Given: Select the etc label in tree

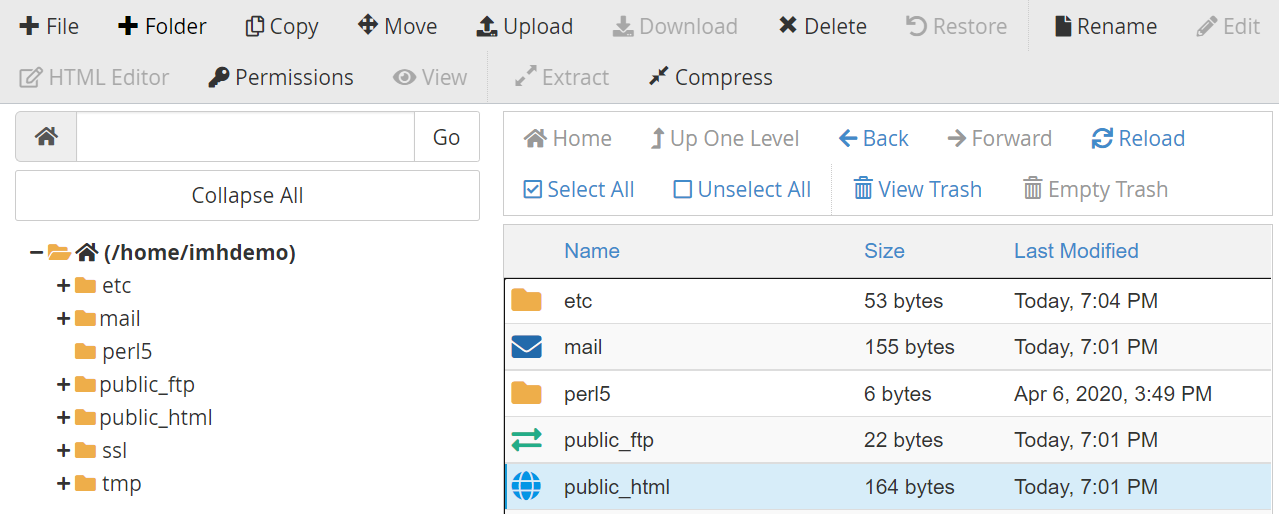Looking at the screenshot, I should [116, 286].
